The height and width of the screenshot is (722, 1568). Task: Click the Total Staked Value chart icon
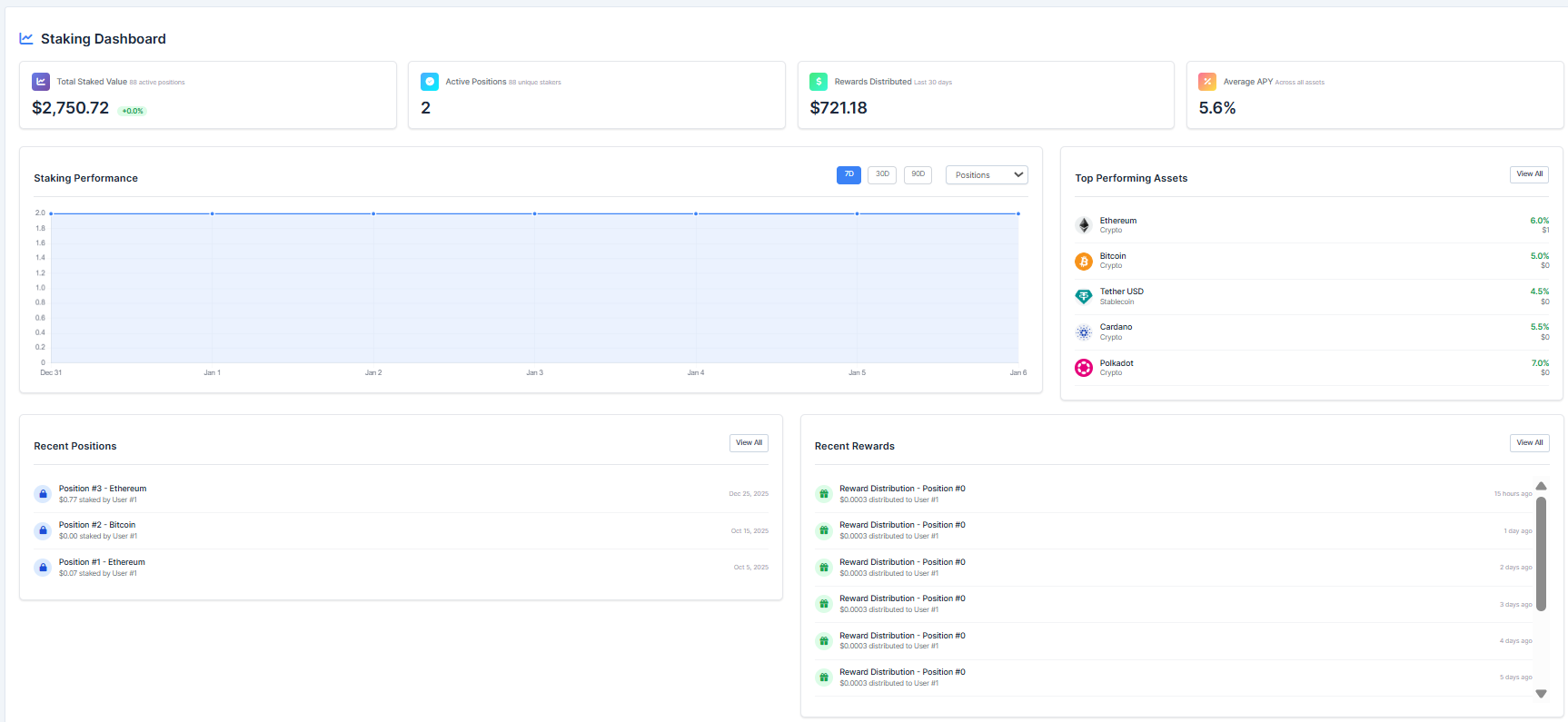[x=41, y=82]
